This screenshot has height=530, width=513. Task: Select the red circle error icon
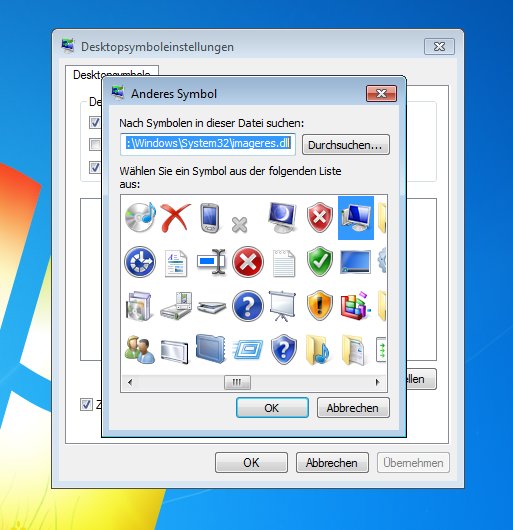pos(248,262)
